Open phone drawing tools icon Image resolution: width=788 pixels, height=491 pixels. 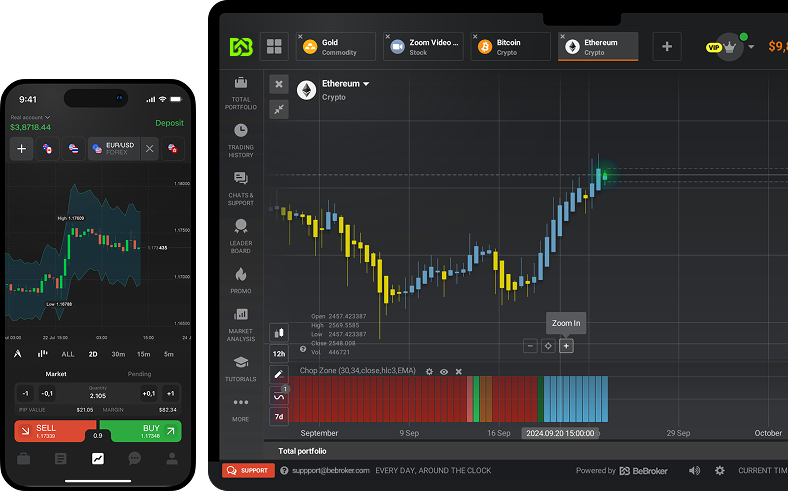coord(18,354)
